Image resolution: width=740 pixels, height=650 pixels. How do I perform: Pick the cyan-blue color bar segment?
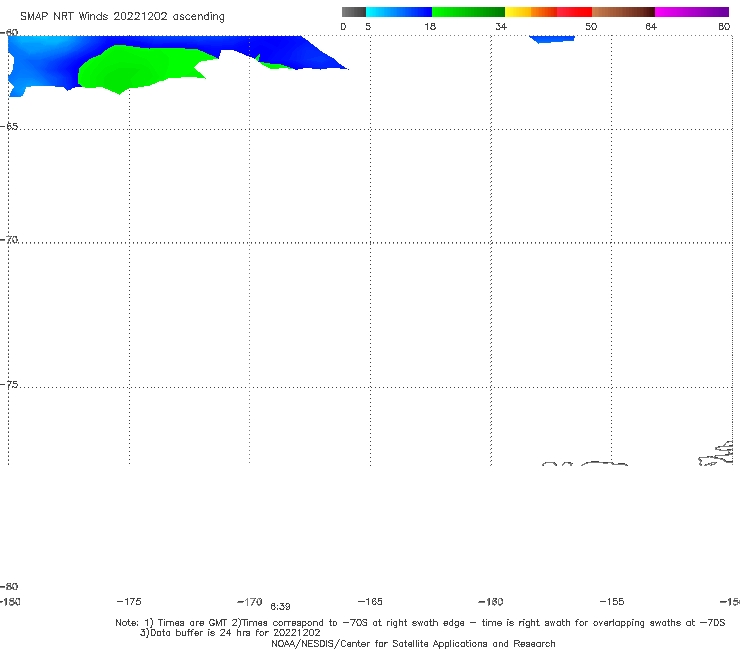tap(399, 12)
